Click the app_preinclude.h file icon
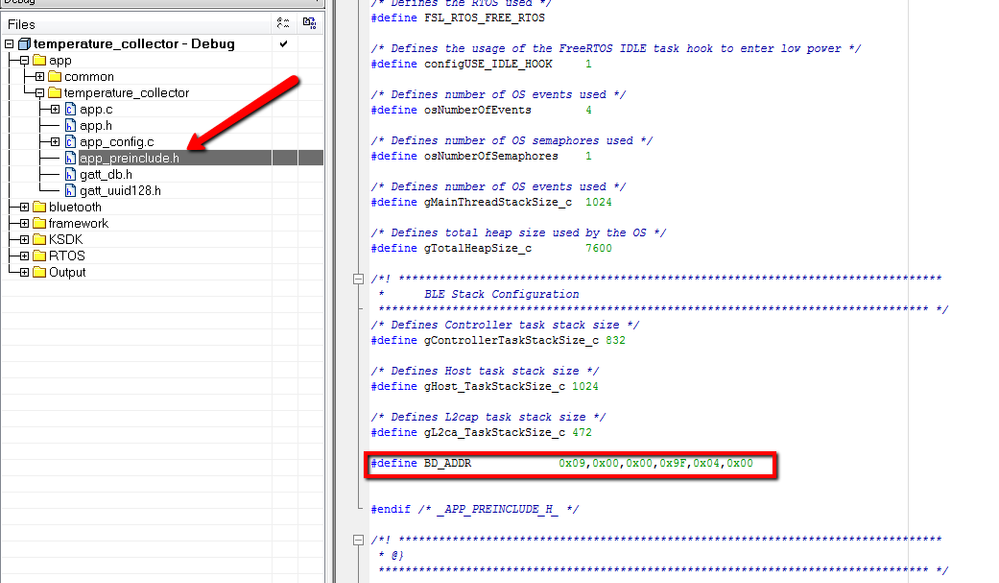Image resolution: width=999 pixels, height=583 pixels. click(x=71, y=158)
